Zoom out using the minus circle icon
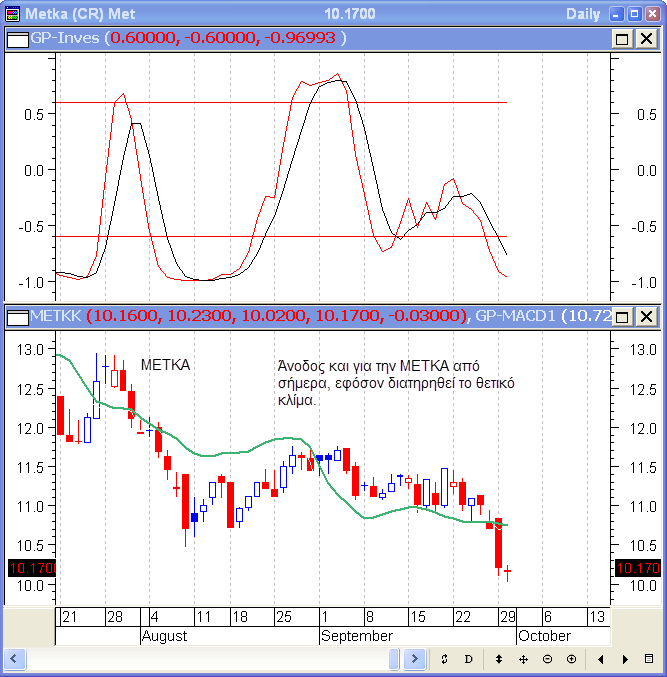 (x=547, y=660)
